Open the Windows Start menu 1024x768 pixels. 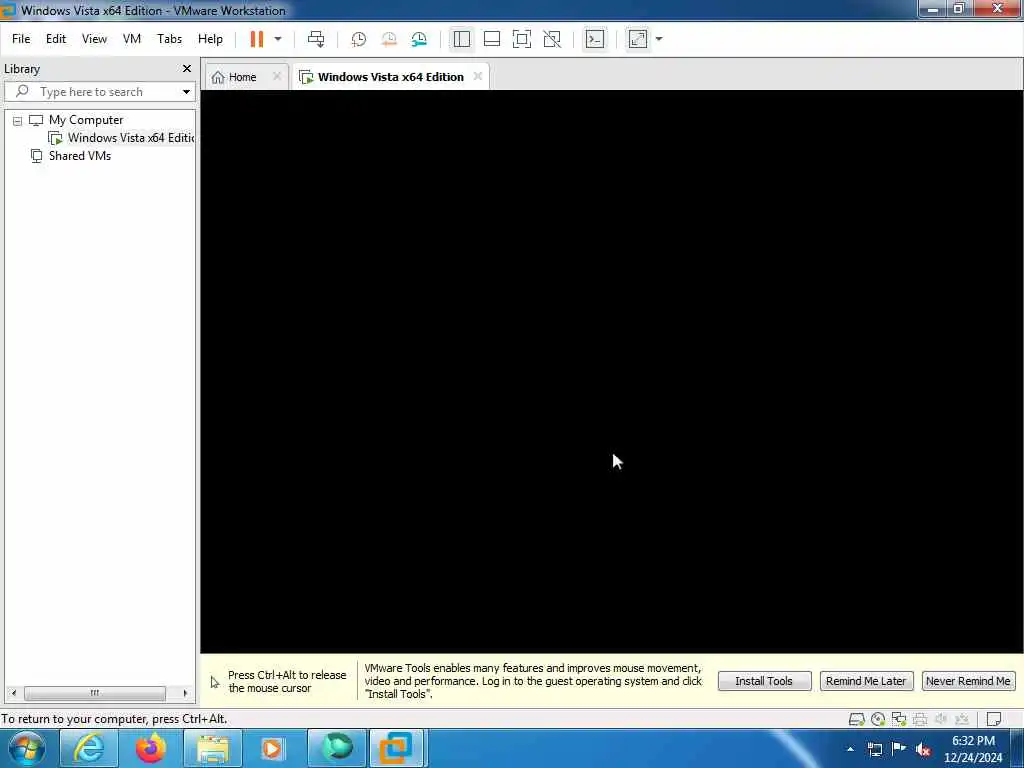pyautogui.click(x=27, y=748)
